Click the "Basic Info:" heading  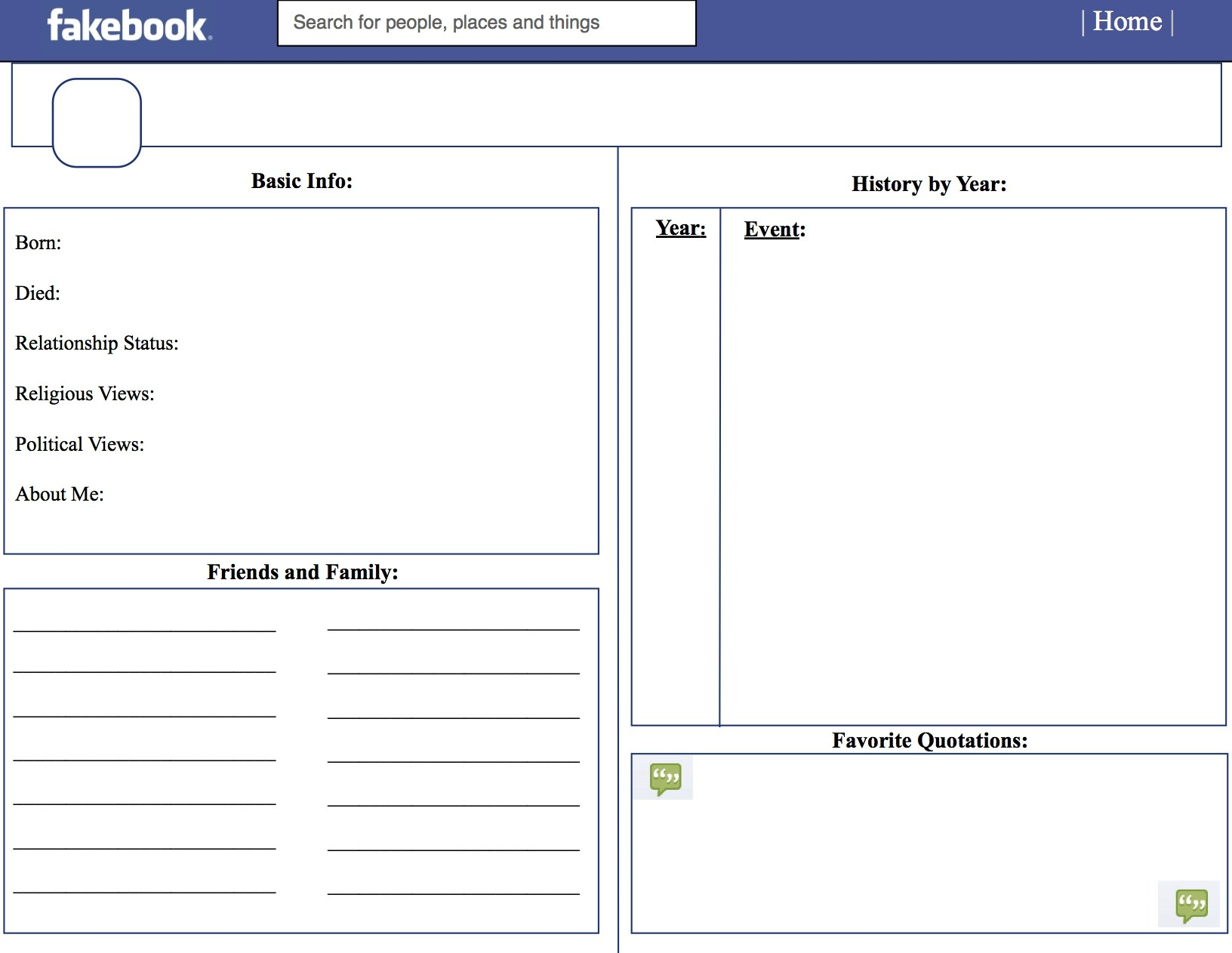tap(302, 181)
